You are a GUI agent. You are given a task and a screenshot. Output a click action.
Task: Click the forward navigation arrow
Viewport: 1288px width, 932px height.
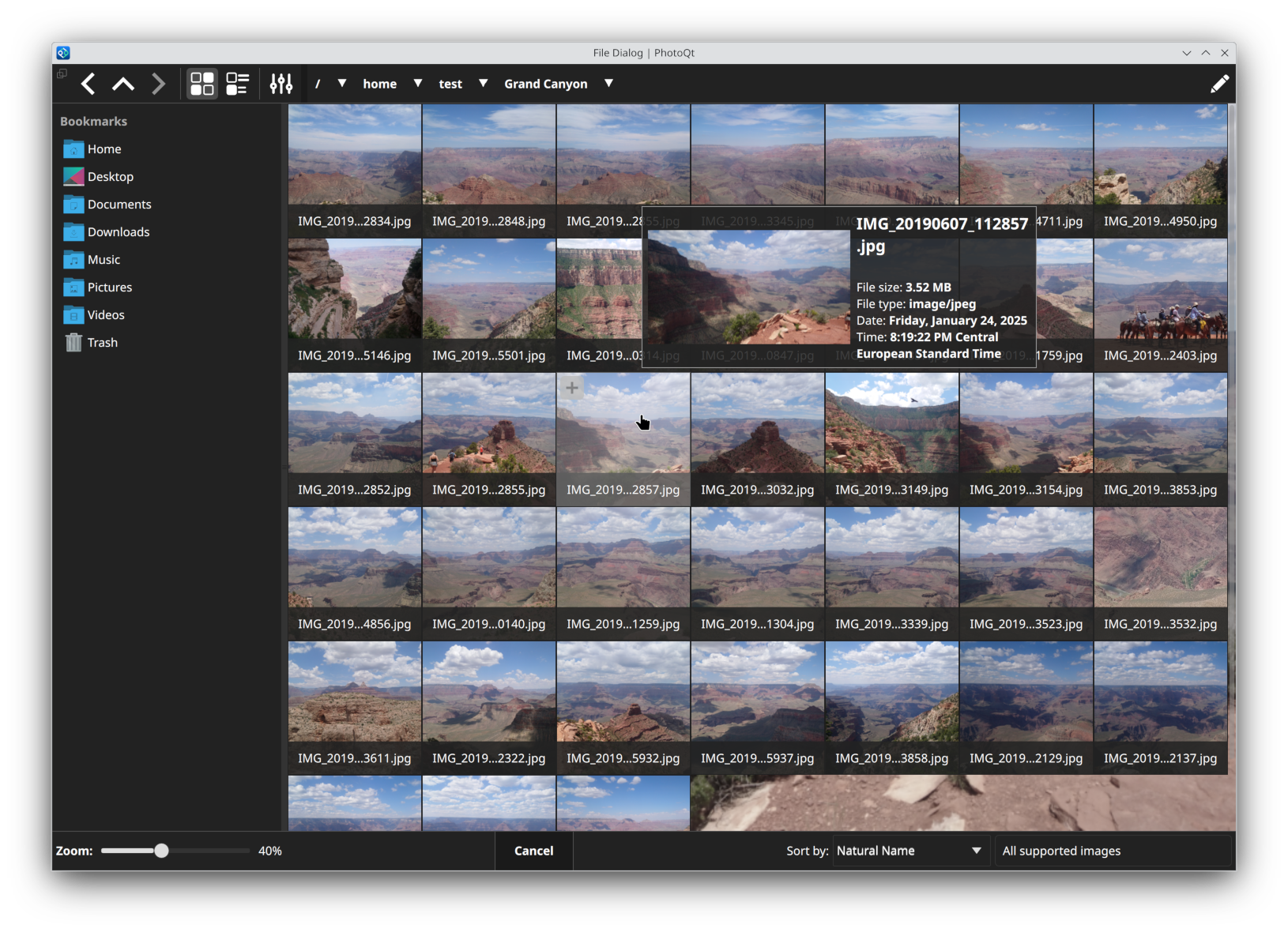158,84
